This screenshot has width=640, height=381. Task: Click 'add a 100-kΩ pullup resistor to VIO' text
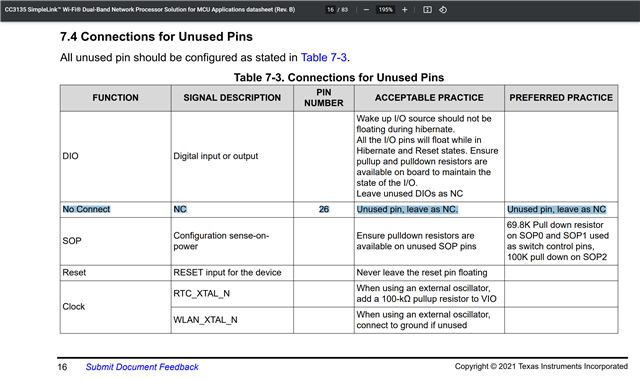click(x=426, y=299)
